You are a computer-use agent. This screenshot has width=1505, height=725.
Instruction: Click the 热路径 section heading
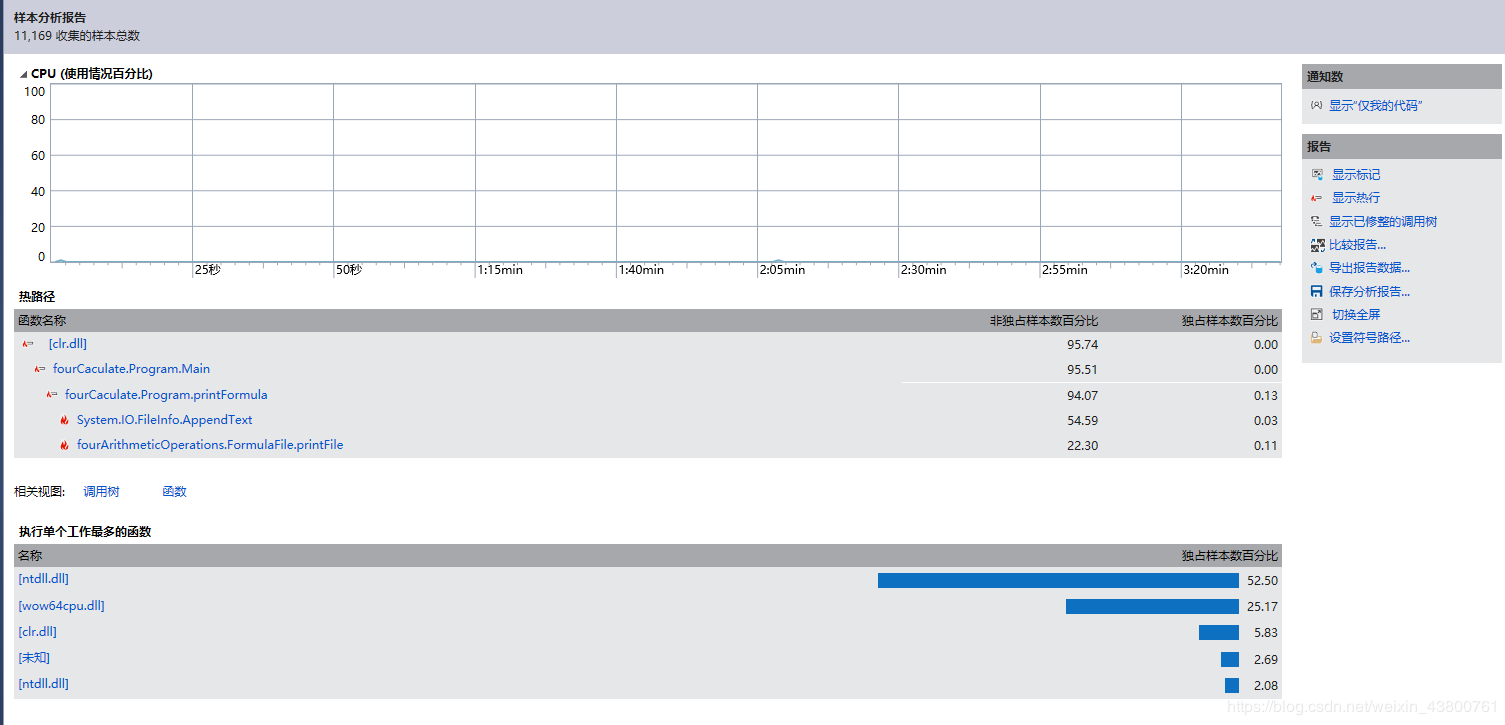[x=37, y=297]
